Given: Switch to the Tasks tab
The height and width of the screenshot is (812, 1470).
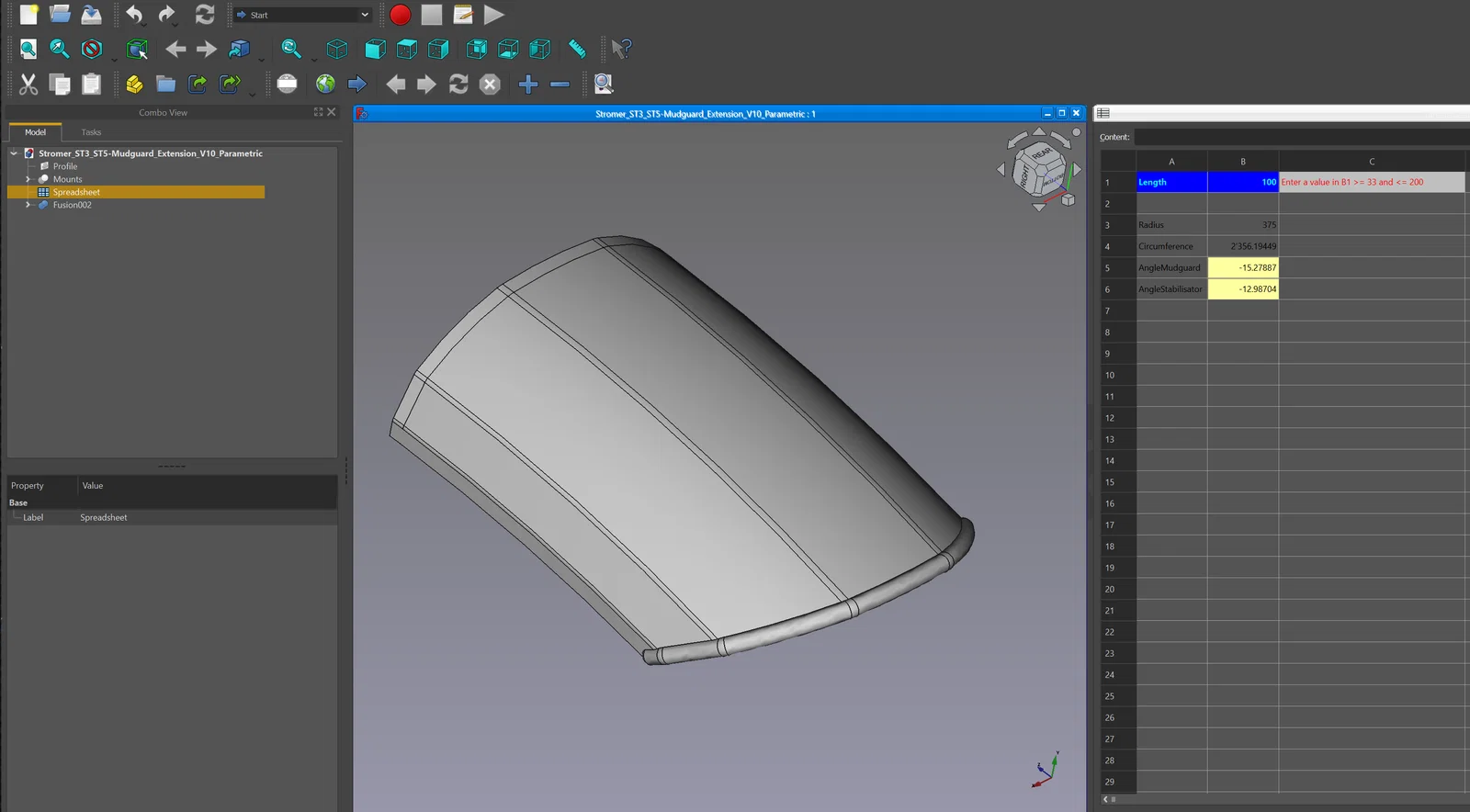Looking at the screenshot, I should point(91,132).
